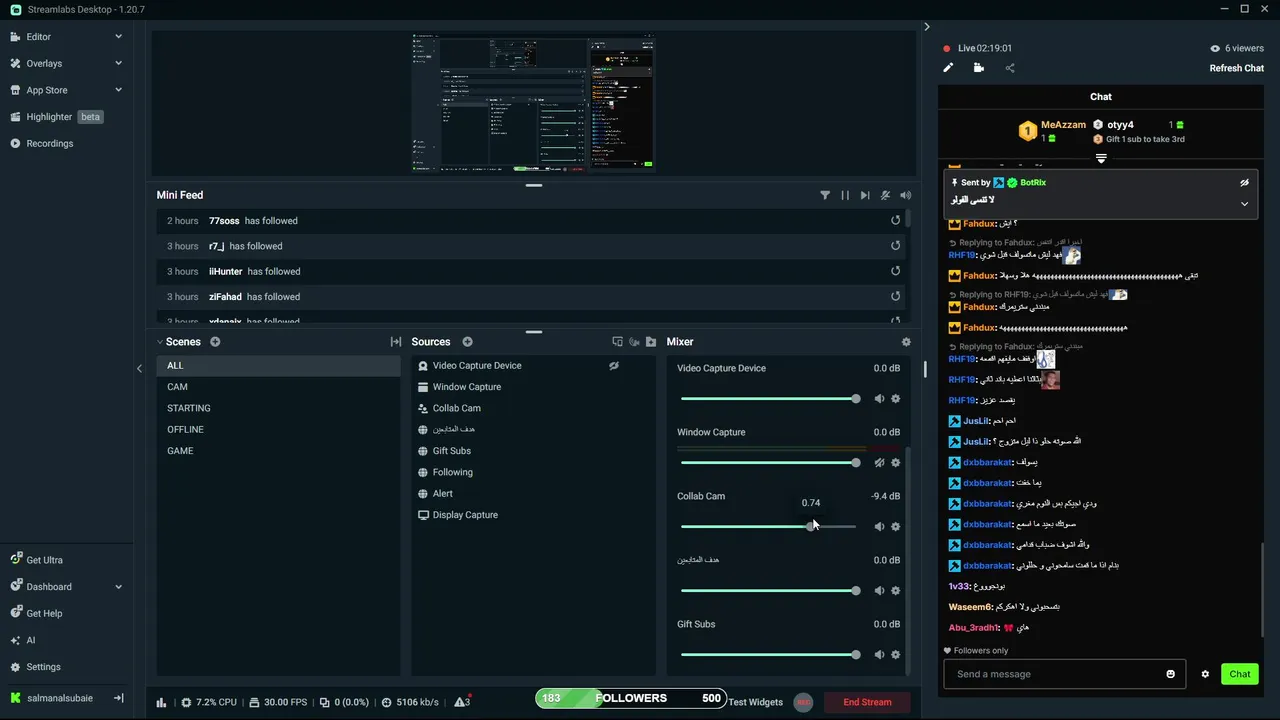Image resolution: width=1280 pixels, height=720 pixels.
Task: Open Collab Cam mixer settings gear
Action: coord(896,527)
